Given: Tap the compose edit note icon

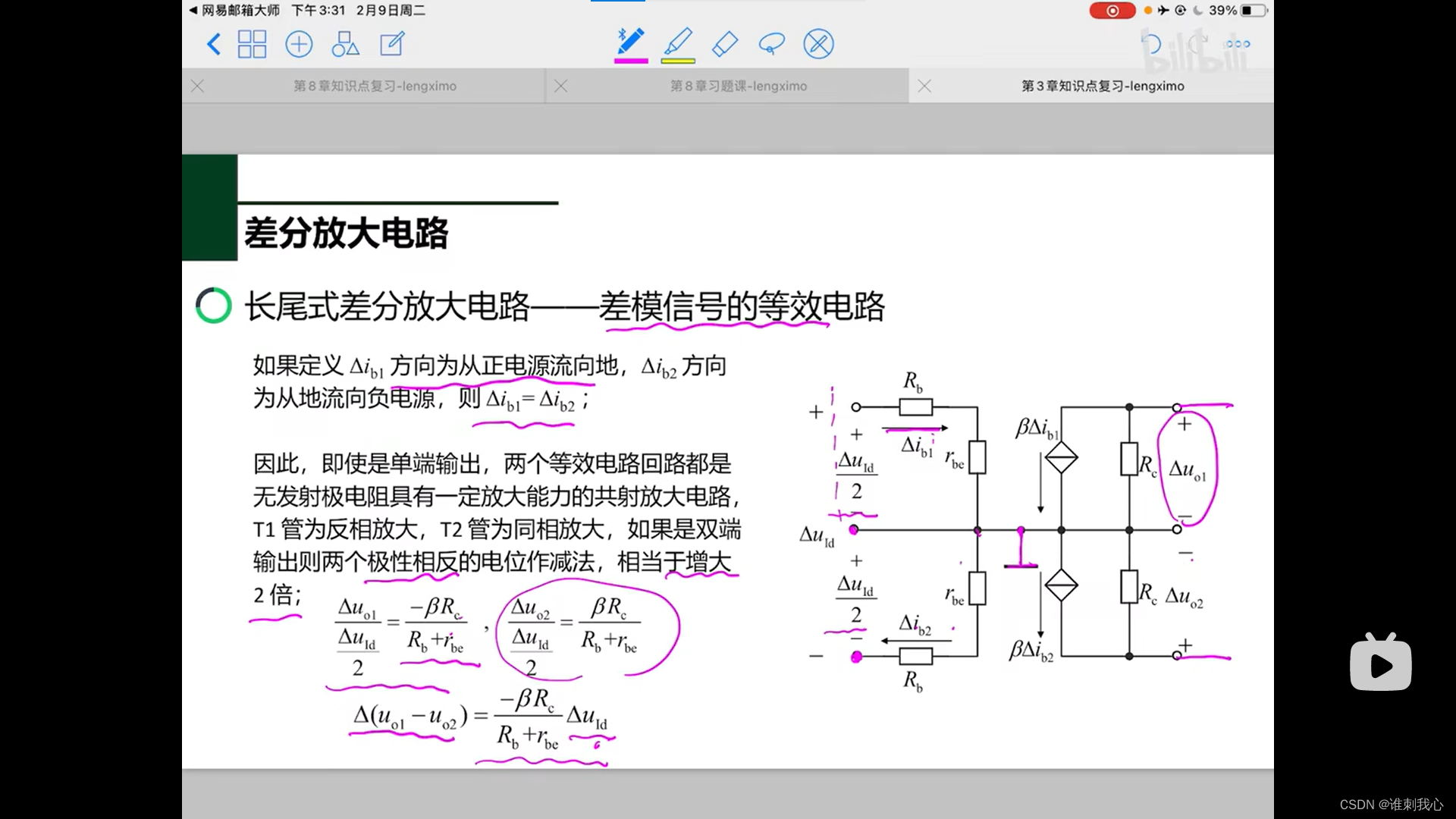Looking at the screenshot, I should click(392, 44).
